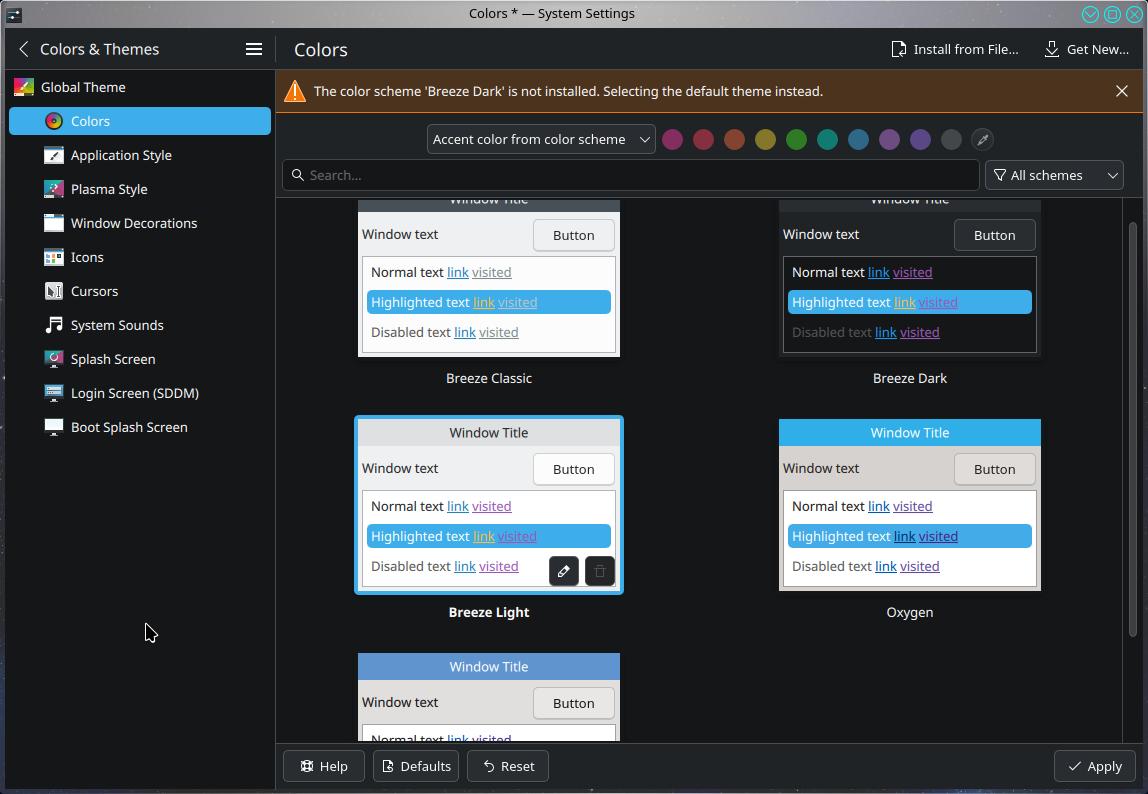The width and height of the screenshot is (1148, 794).
Task: Click Install from File button
Action: coord(955,49)
